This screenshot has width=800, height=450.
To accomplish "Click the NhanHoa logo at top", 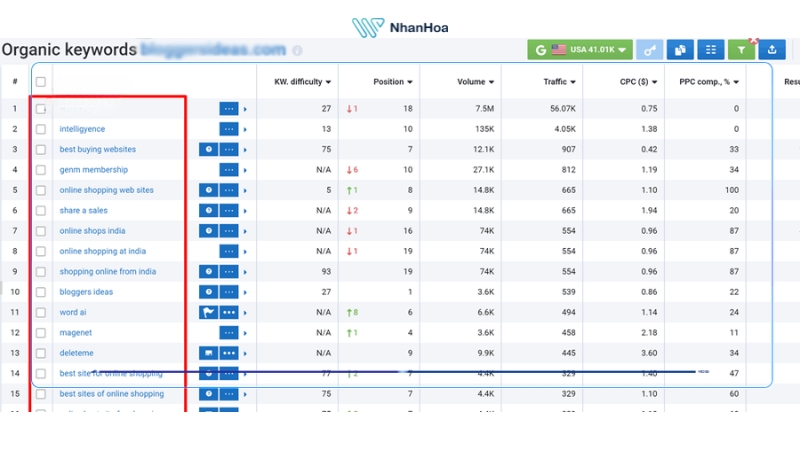I will click(x=400, y=27).
